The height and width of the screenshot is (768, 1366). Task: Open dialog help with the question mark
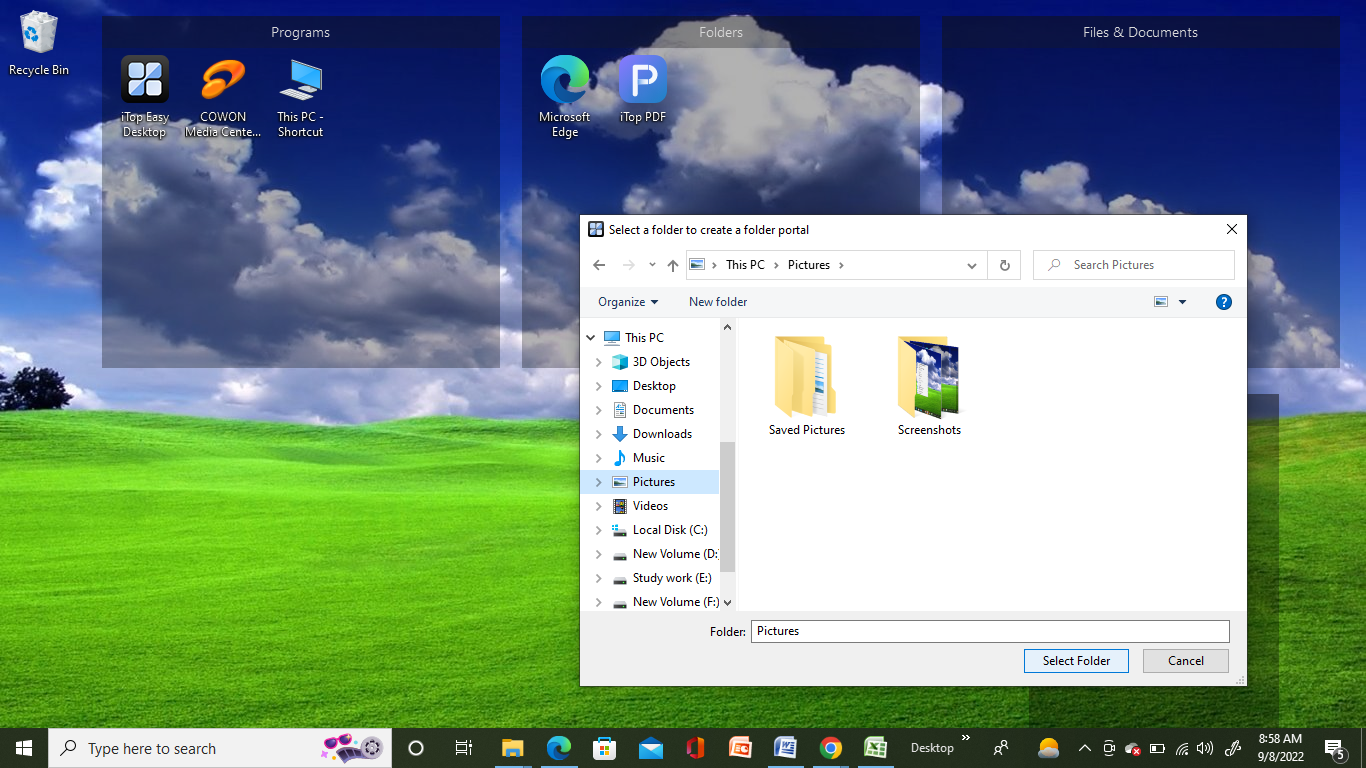click(x=1223, y=302)
